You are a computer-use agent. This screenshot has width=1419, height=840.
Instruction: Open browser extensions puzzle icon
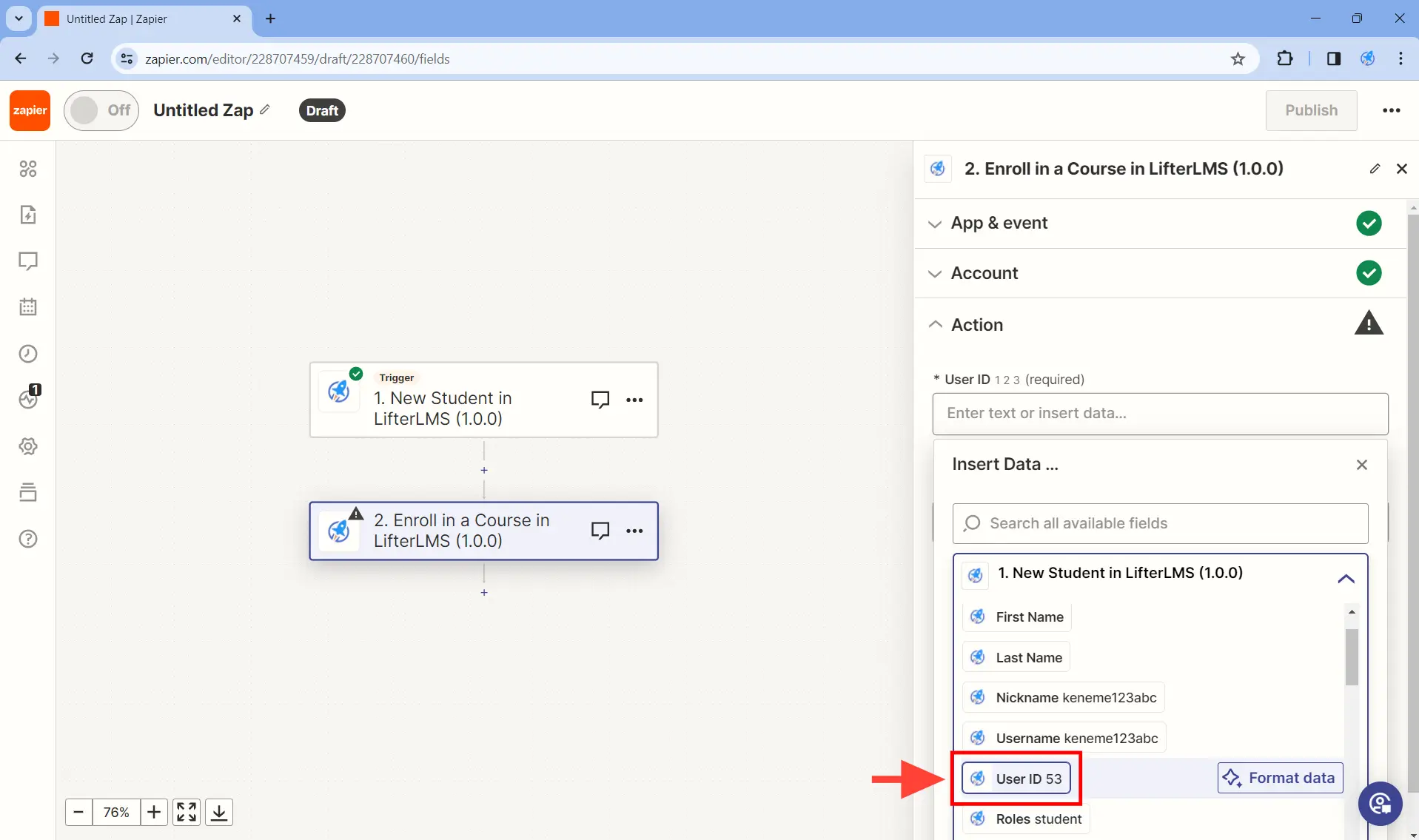(x=1285, y=58)
